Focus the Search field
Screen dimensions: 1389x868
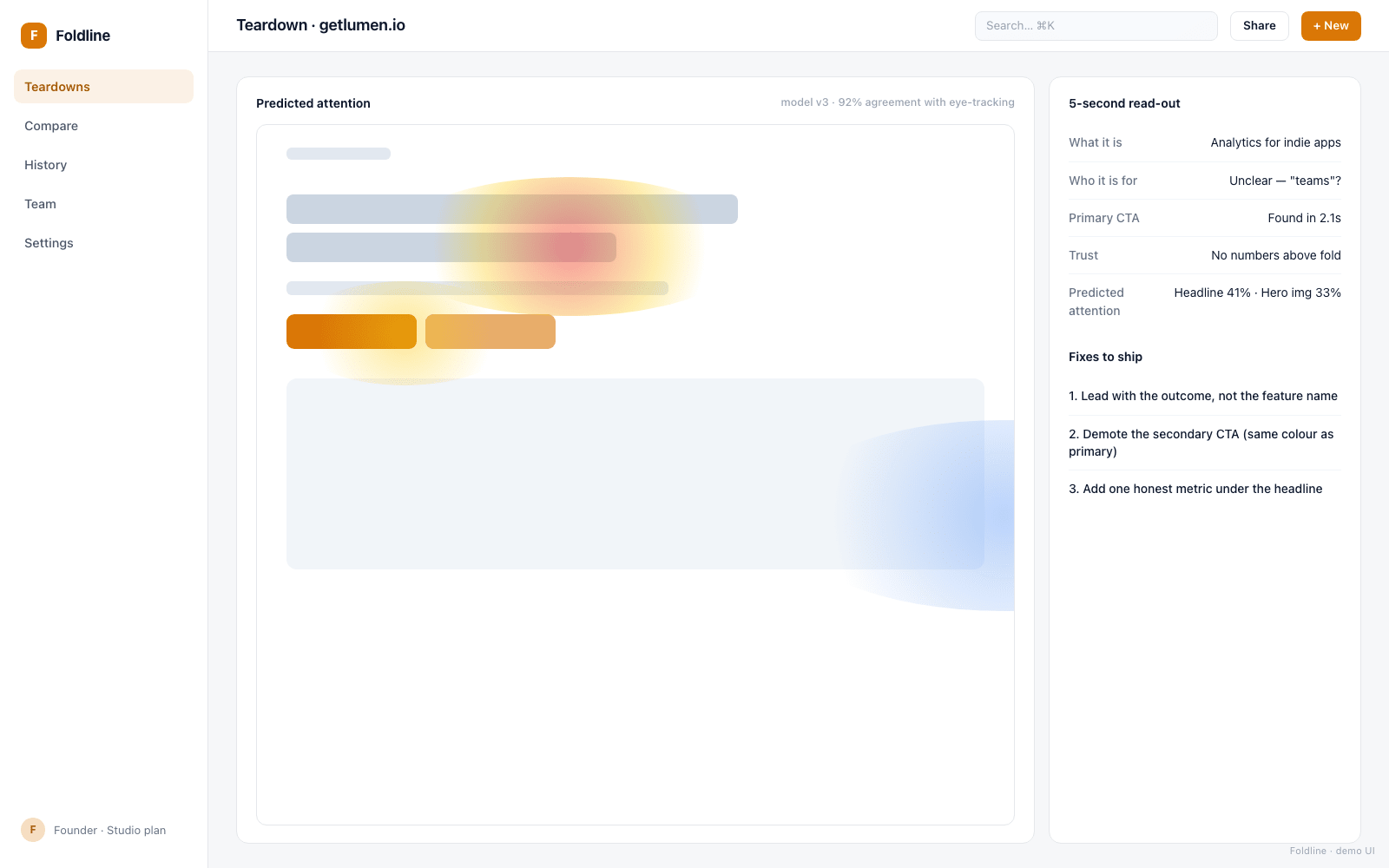1096,26
